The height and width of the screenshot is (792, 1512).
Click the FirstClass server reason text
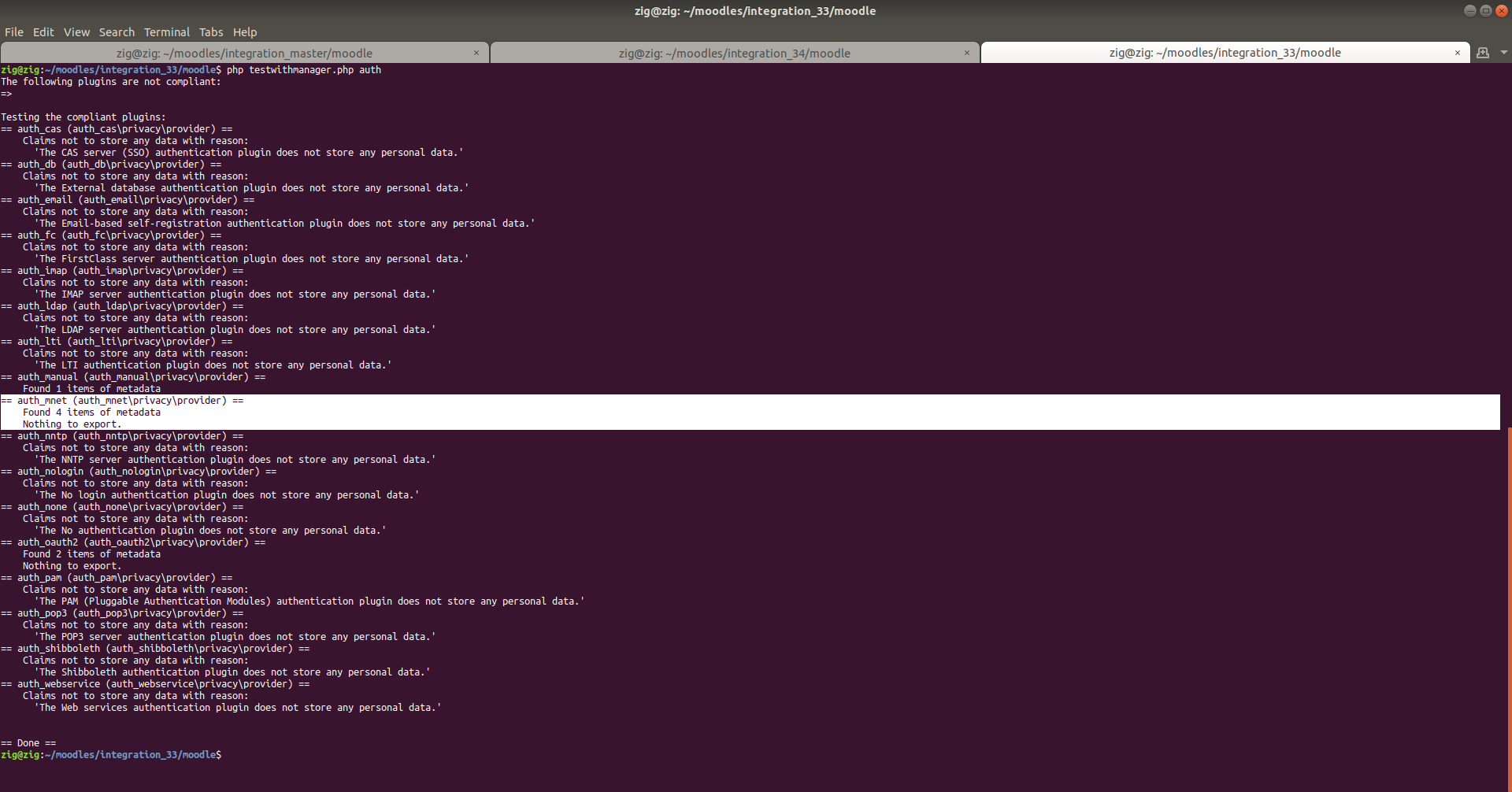pyautogui.click(x=252, y=259)
